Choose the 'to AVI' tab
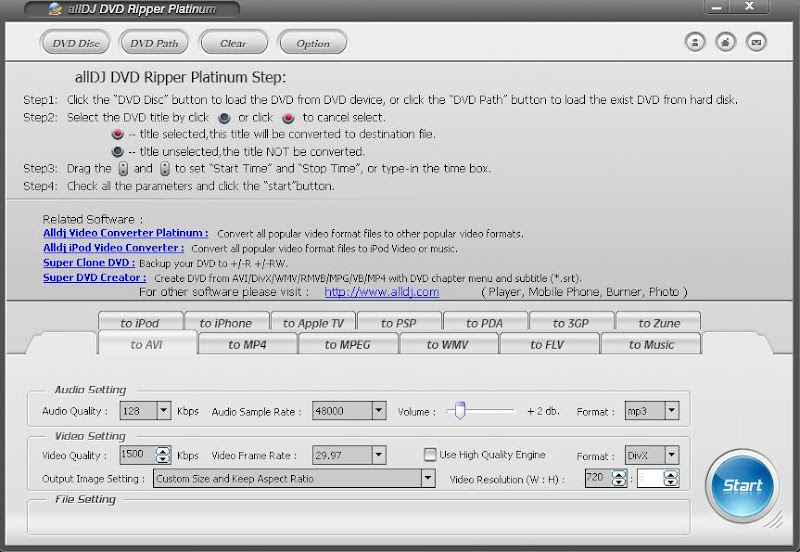 coord(146,343)
